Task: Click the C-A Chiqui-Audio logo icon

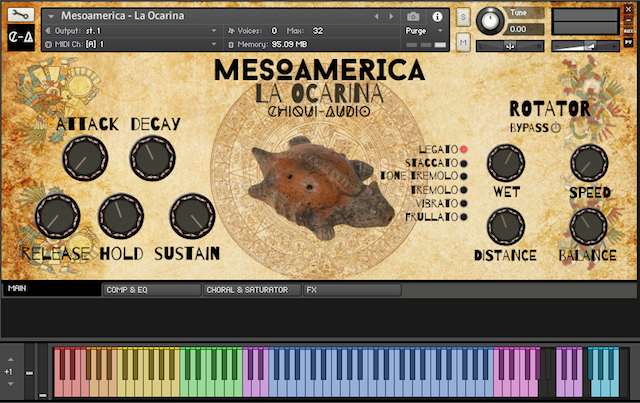Action: pyautogui.click(x=21, y=38)
